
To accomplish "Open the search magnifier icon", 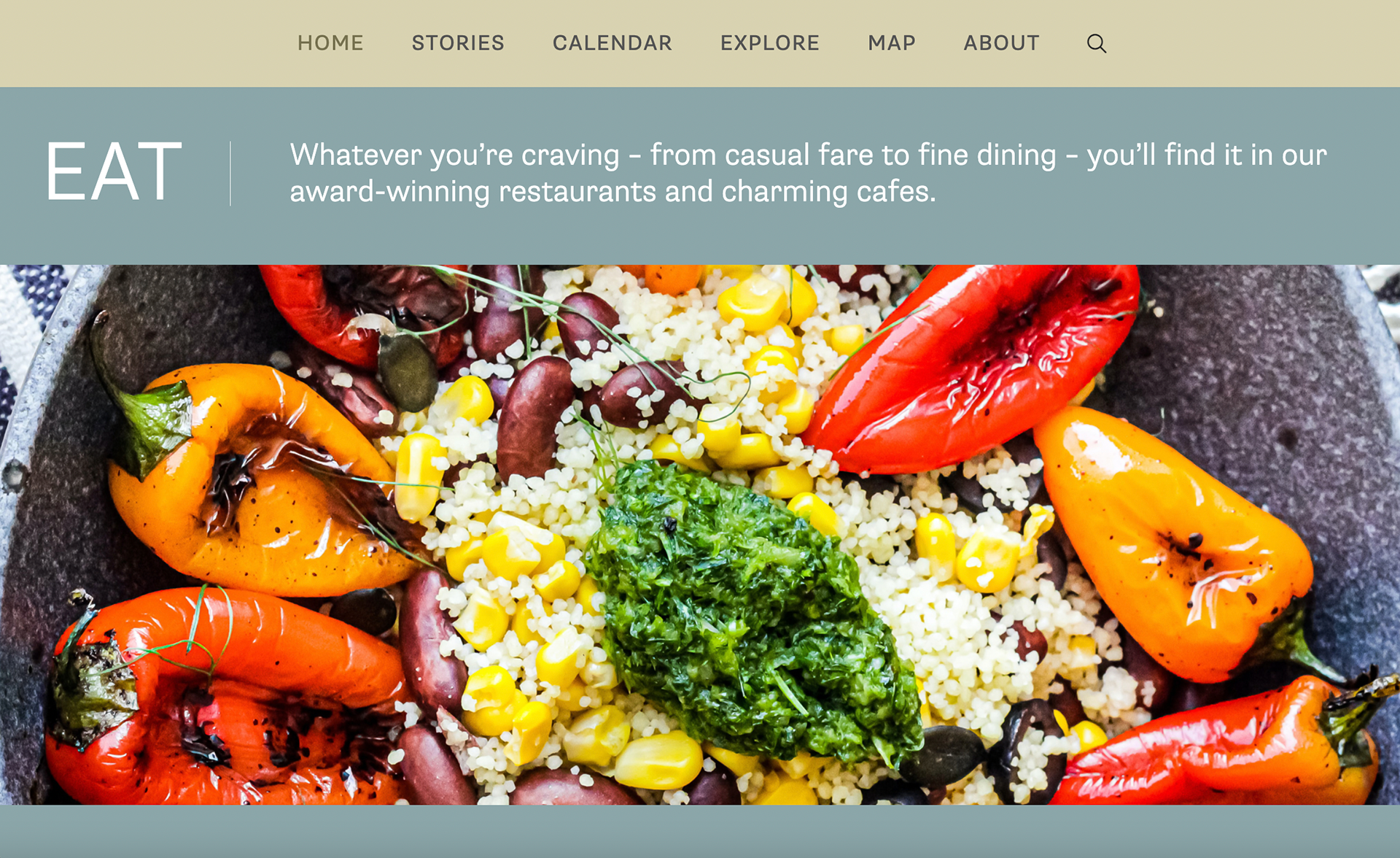I will click(1097, 44).
